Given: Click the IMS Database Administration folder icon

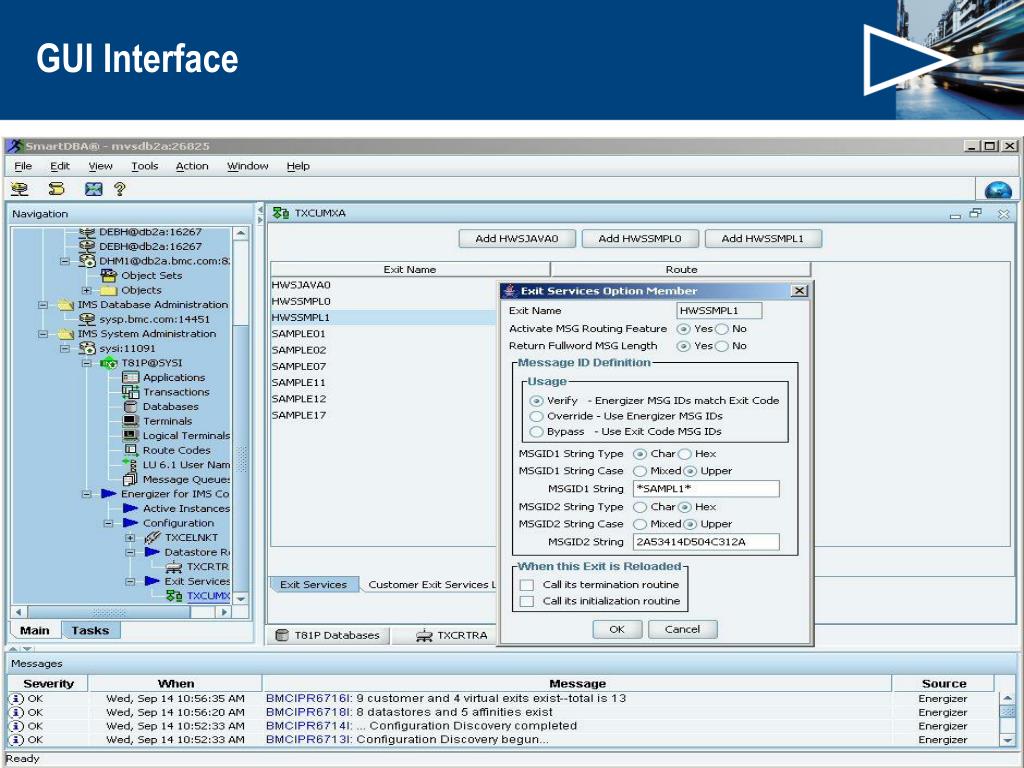Looking at the screenshot, I should click(65, 305).
